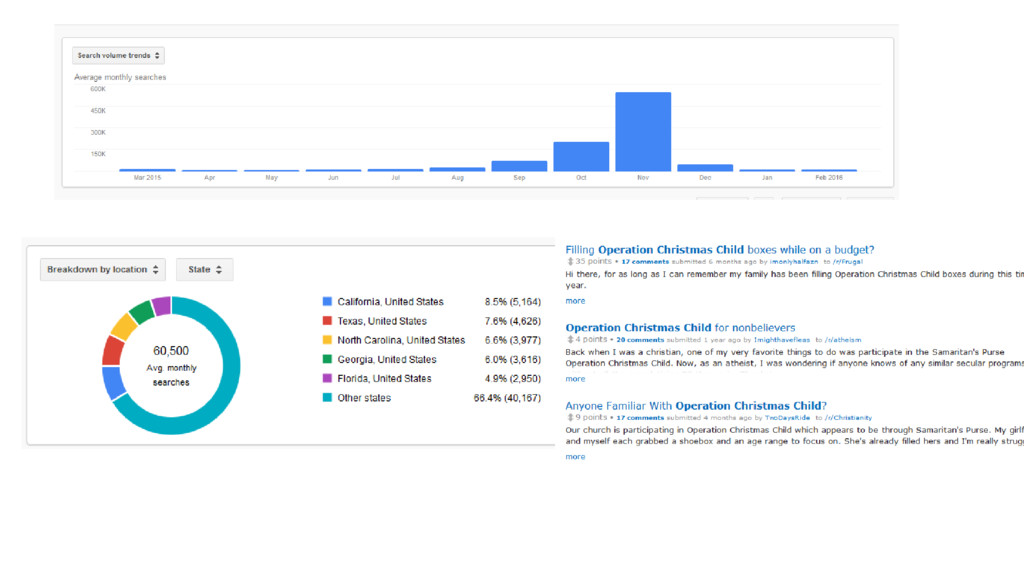Click the green Georgia donut segment
This screenshot has height=576, width=1024.
(142, 311)
